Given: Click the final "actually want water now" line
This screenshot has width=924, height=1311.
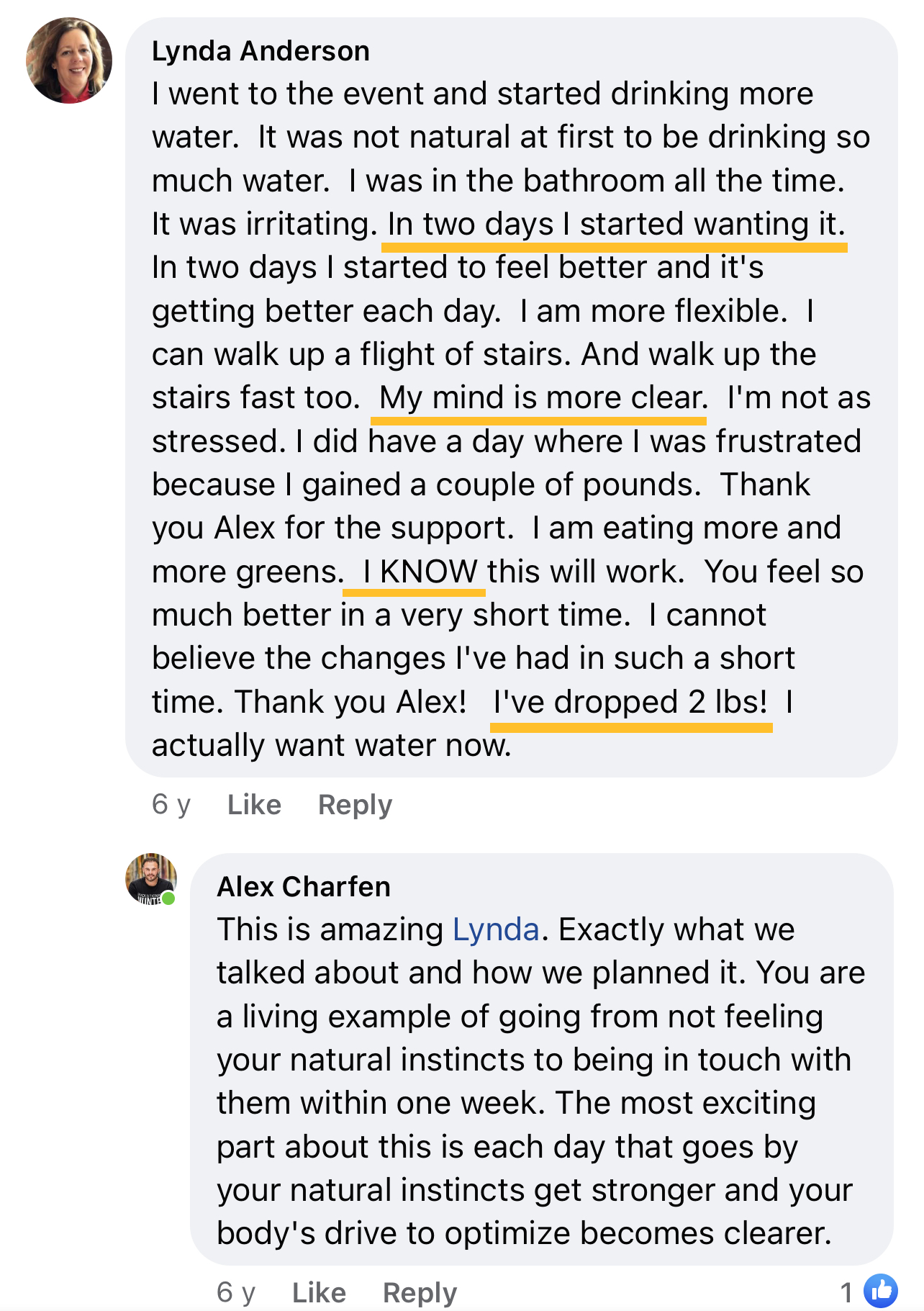Looking at the screenshot, I should [331, 745].
